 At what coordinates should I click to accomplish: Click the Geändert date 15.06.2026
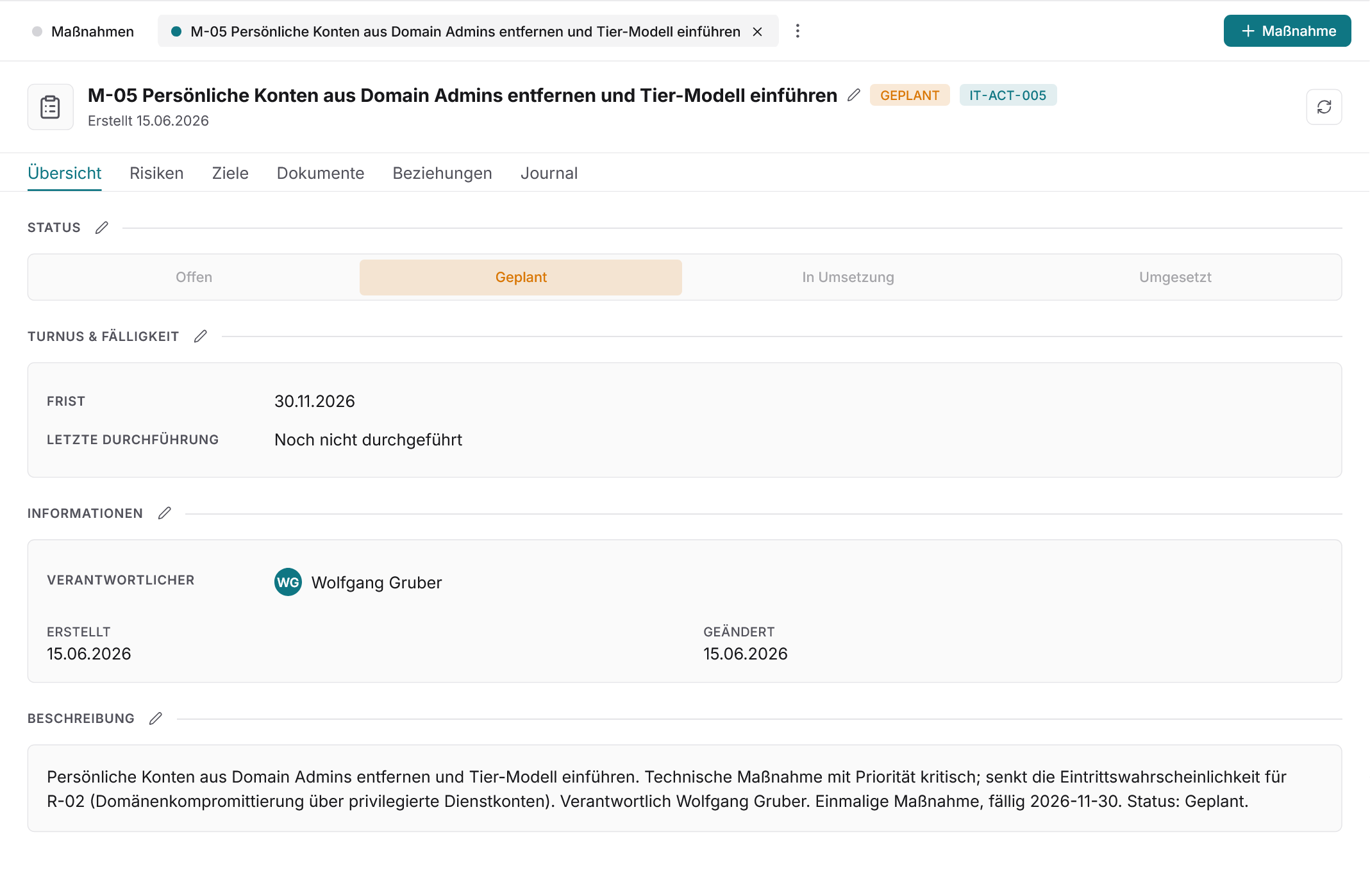(745, 654)
